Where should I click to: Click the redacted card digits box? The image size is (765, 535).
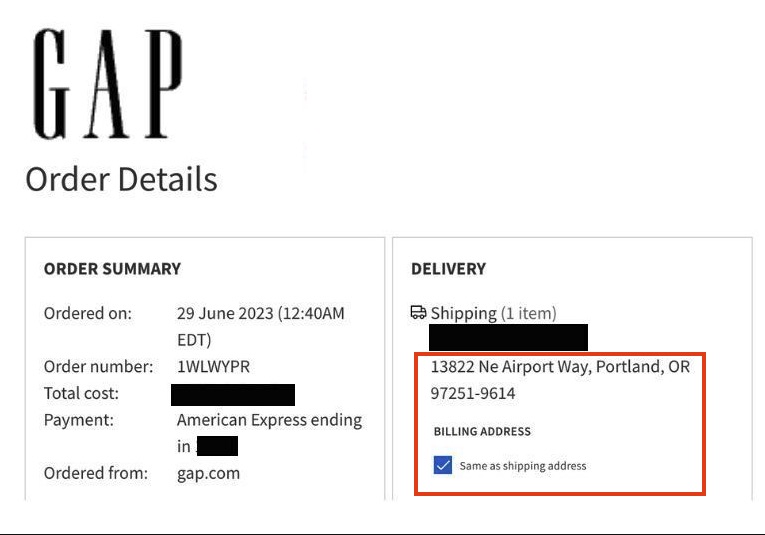217,446
